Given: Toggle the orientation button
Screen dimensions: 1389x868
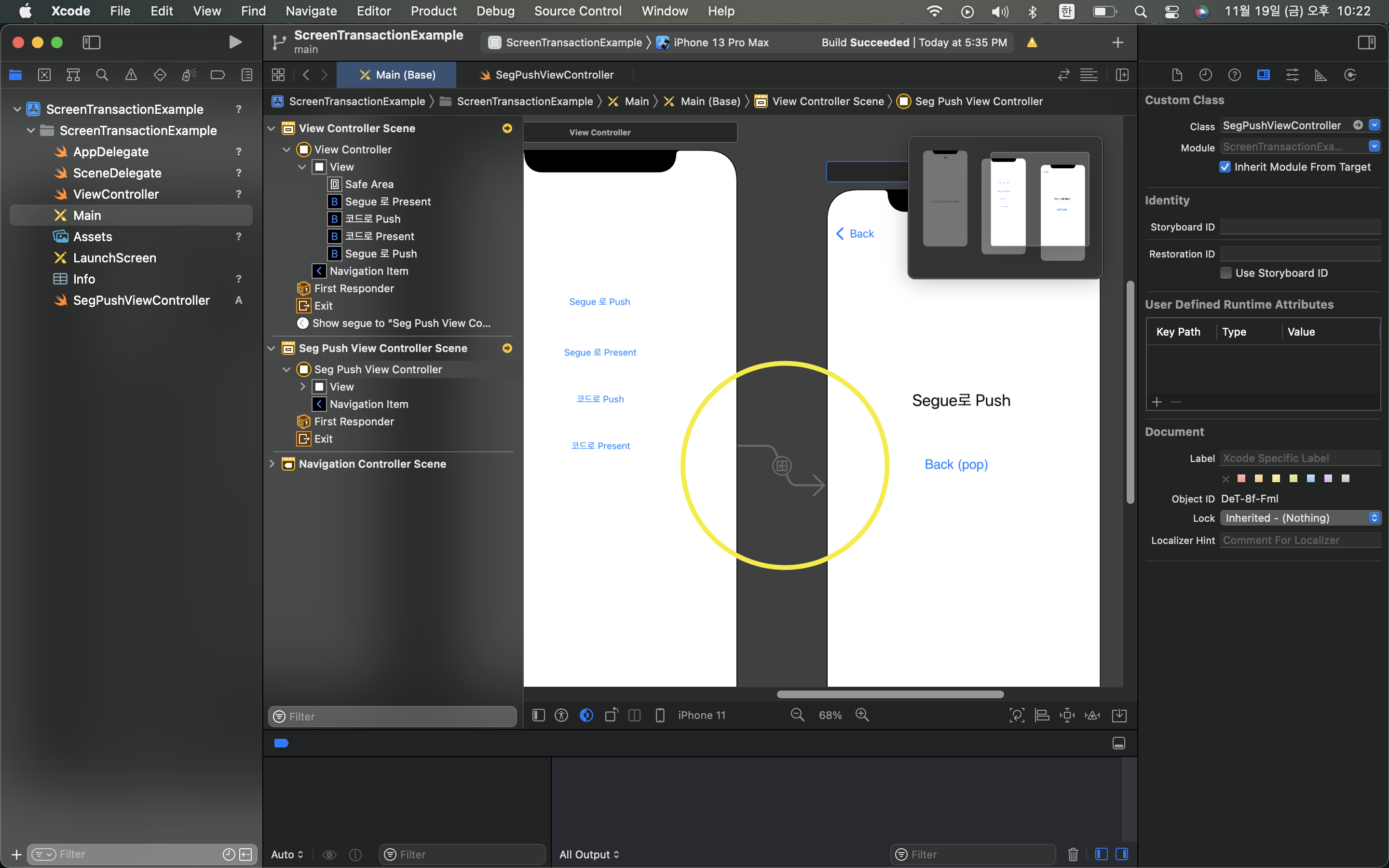Looking at the screenshot, I should (611, 715).
